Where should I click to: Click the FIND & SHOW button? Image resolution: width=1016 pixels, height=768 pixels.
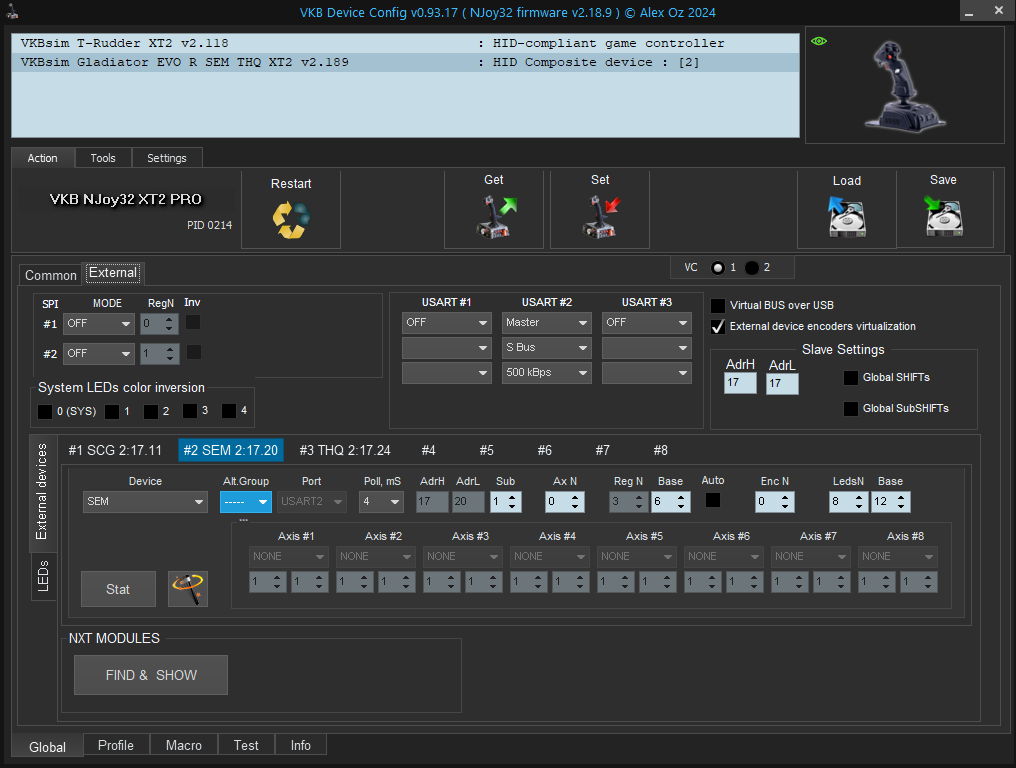tap(151, 675)
